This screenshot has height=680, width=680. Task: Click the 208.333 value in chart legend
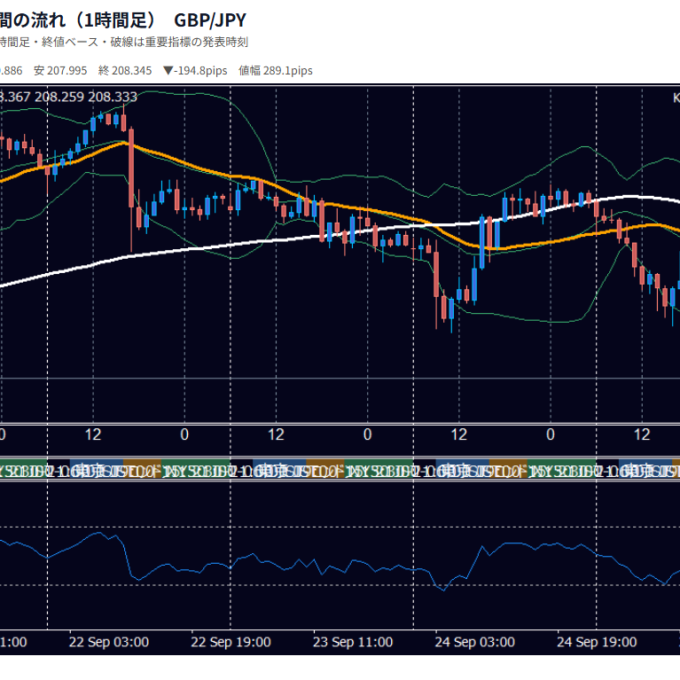pos(112,97)
